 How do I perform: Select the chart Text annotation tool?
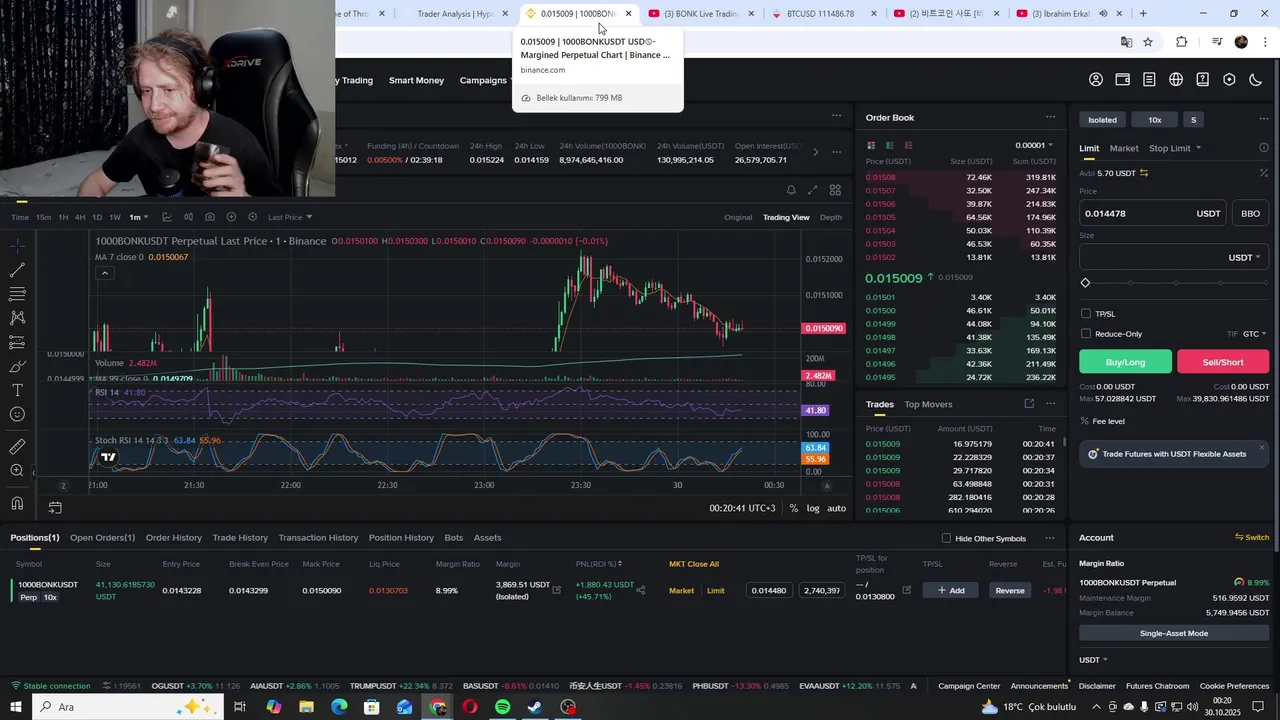click(17, 390)
